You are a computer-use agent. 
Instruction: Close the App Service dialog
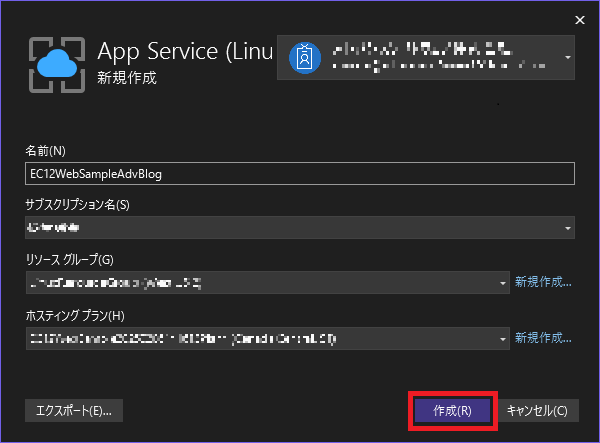580,20
